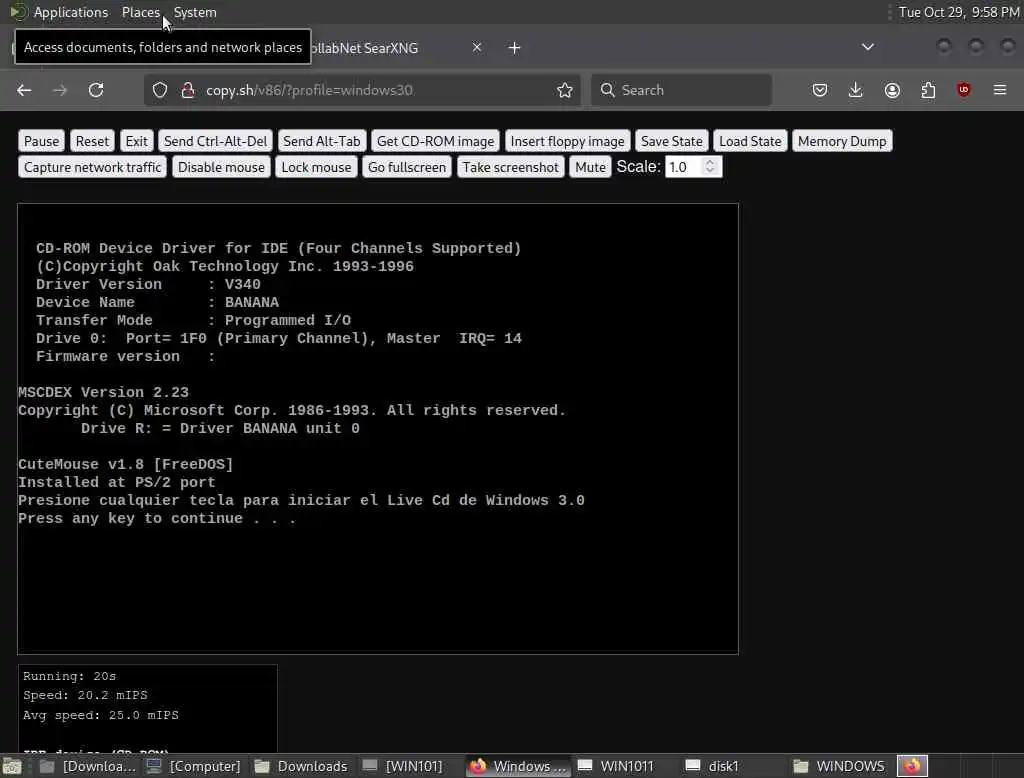Image resolution: width=1024 pixels, height=778 pixels.
Task: Click Save State button
Action: [671, 141]
